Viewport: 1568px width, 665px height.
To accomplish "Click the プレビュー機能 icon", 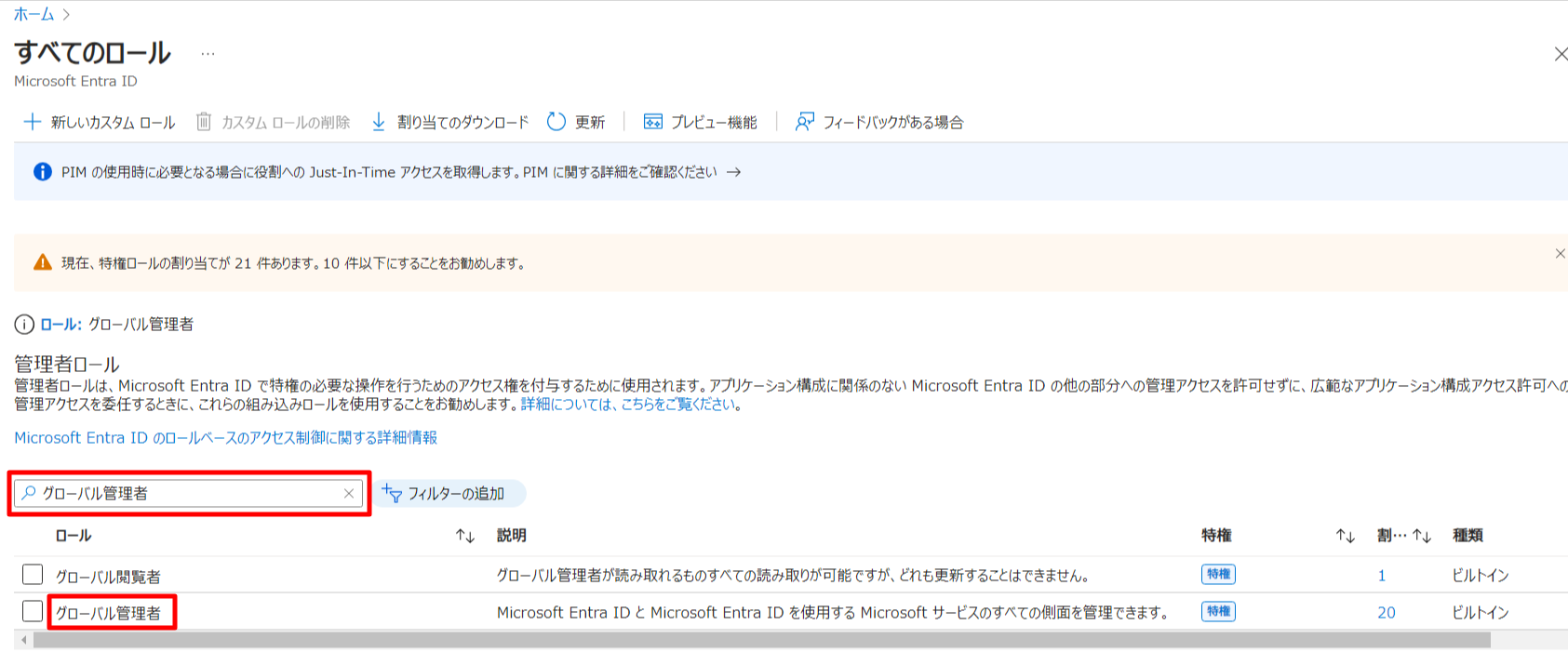I will click(x=653, y=122).
